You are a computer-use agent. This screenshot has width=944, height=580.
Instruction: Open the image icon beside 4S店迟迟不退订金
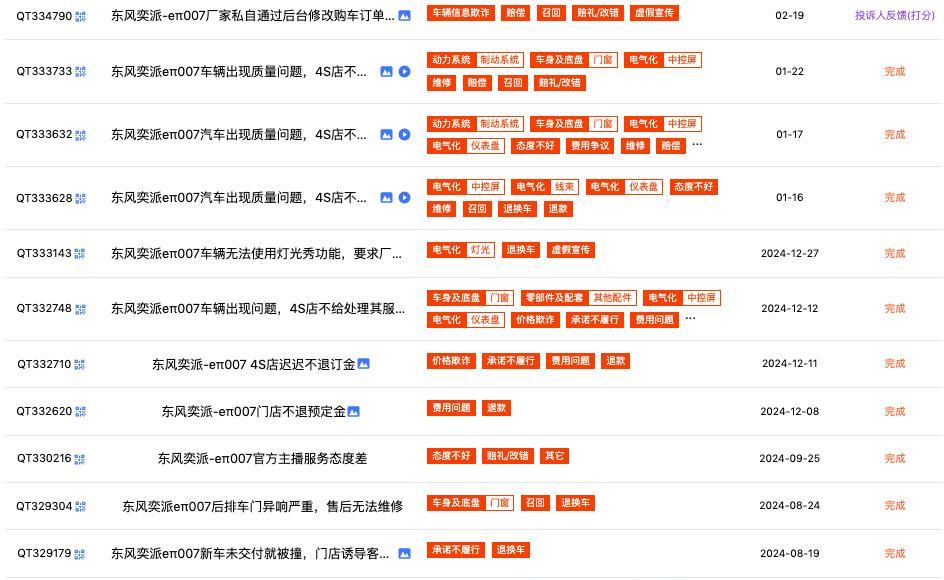(x=364, y=364)
